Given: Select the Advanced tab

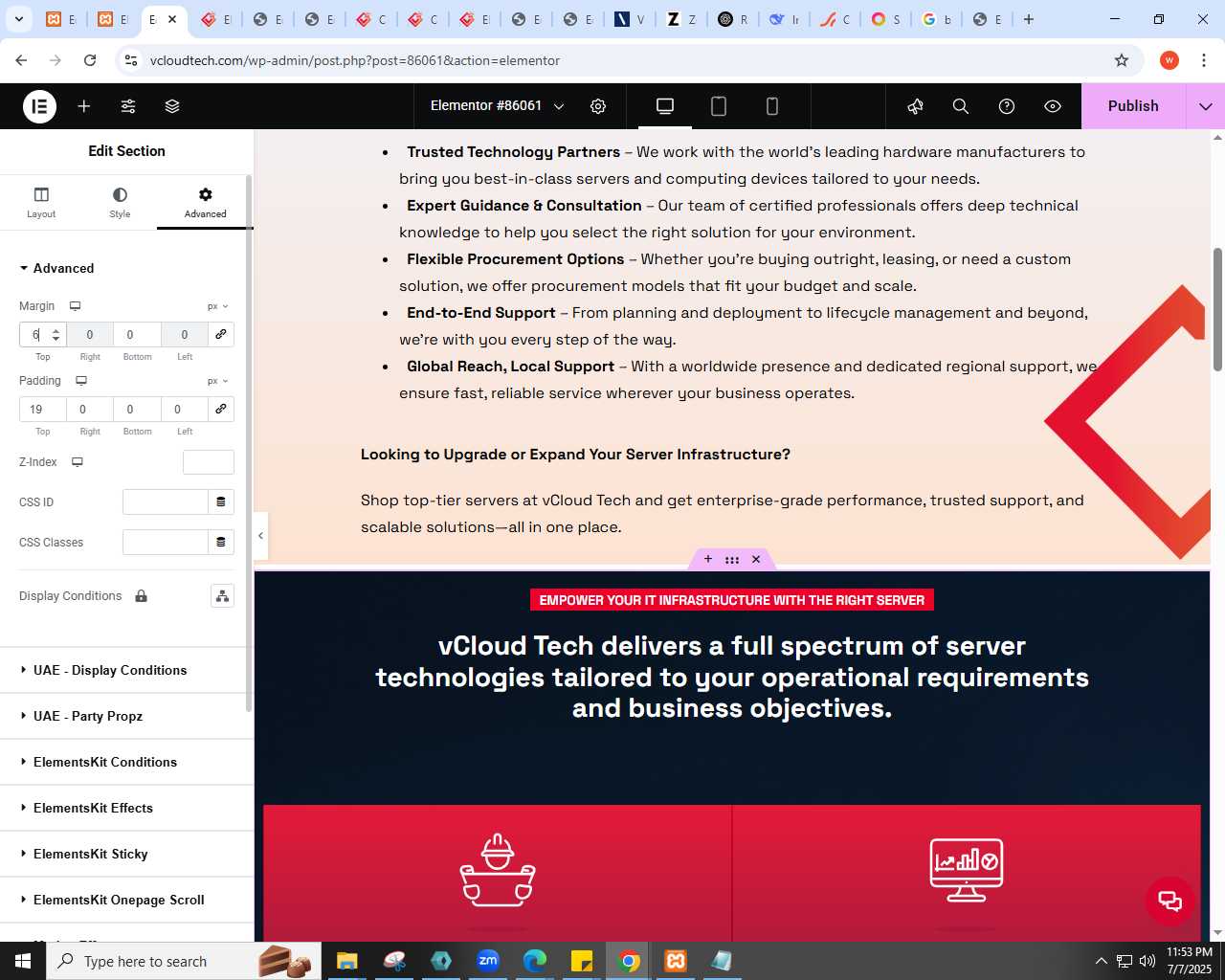Looking at the screenshot, I should (x=205, y=202).
